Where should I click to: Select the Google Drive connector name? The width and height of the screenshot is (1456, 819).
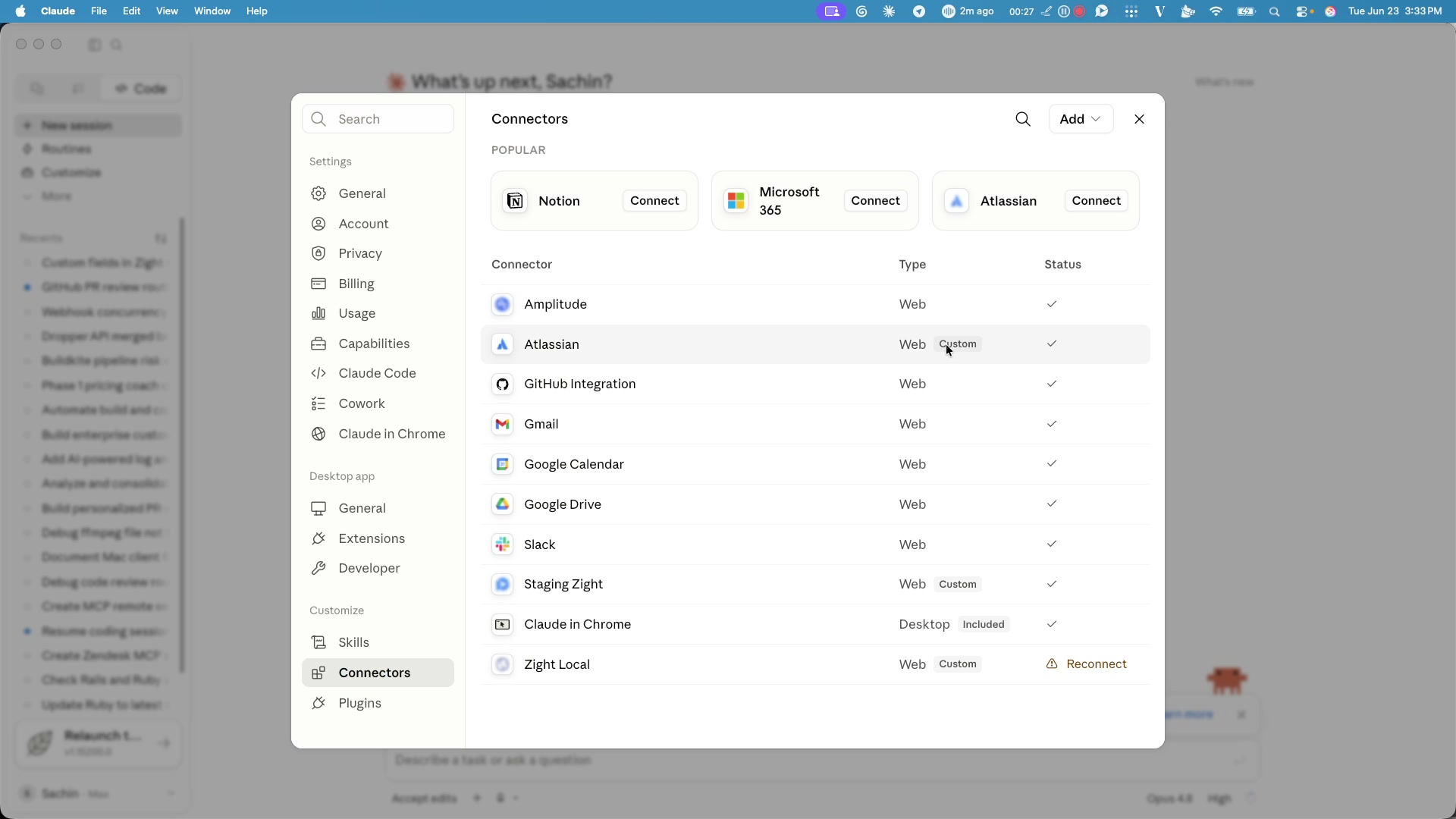pos(563,504)
